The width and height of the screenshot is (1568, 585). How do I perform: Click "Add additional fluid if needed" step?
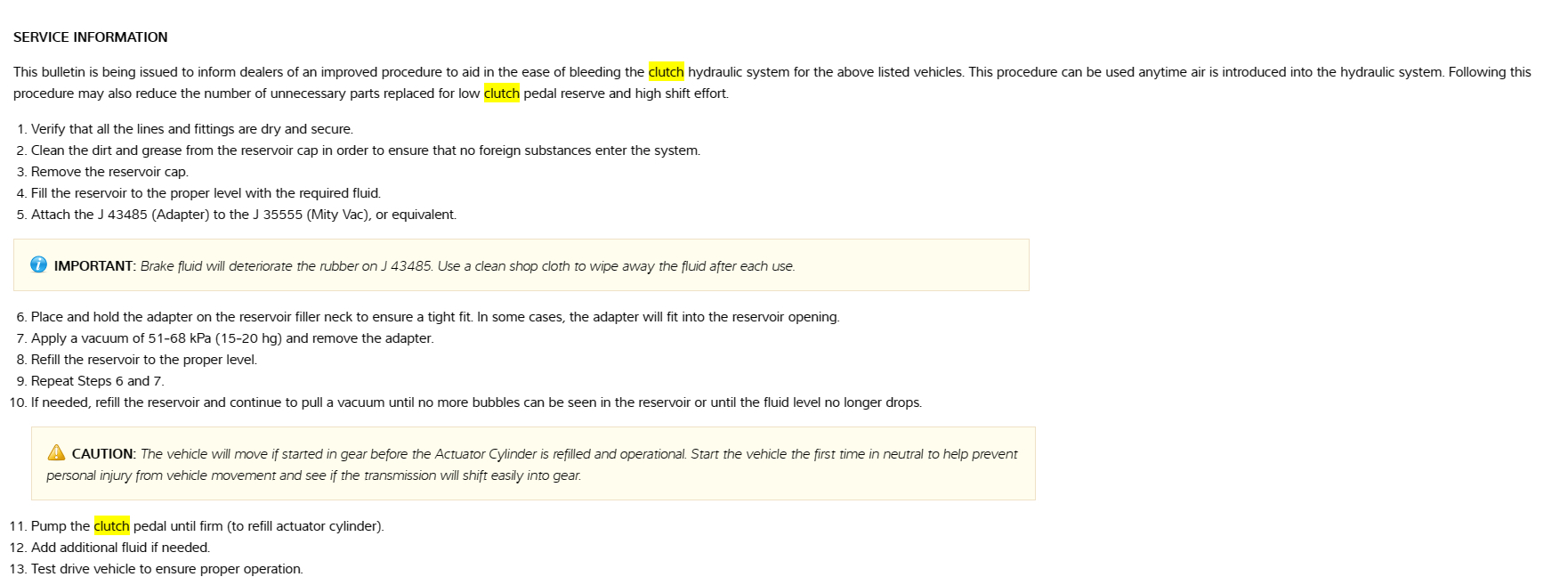point(120,548)
